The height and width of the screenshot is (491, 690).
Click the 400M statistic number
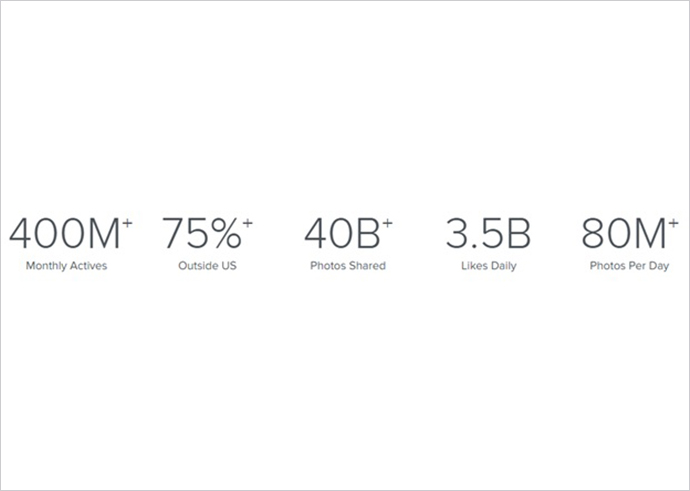coord(65,233)
